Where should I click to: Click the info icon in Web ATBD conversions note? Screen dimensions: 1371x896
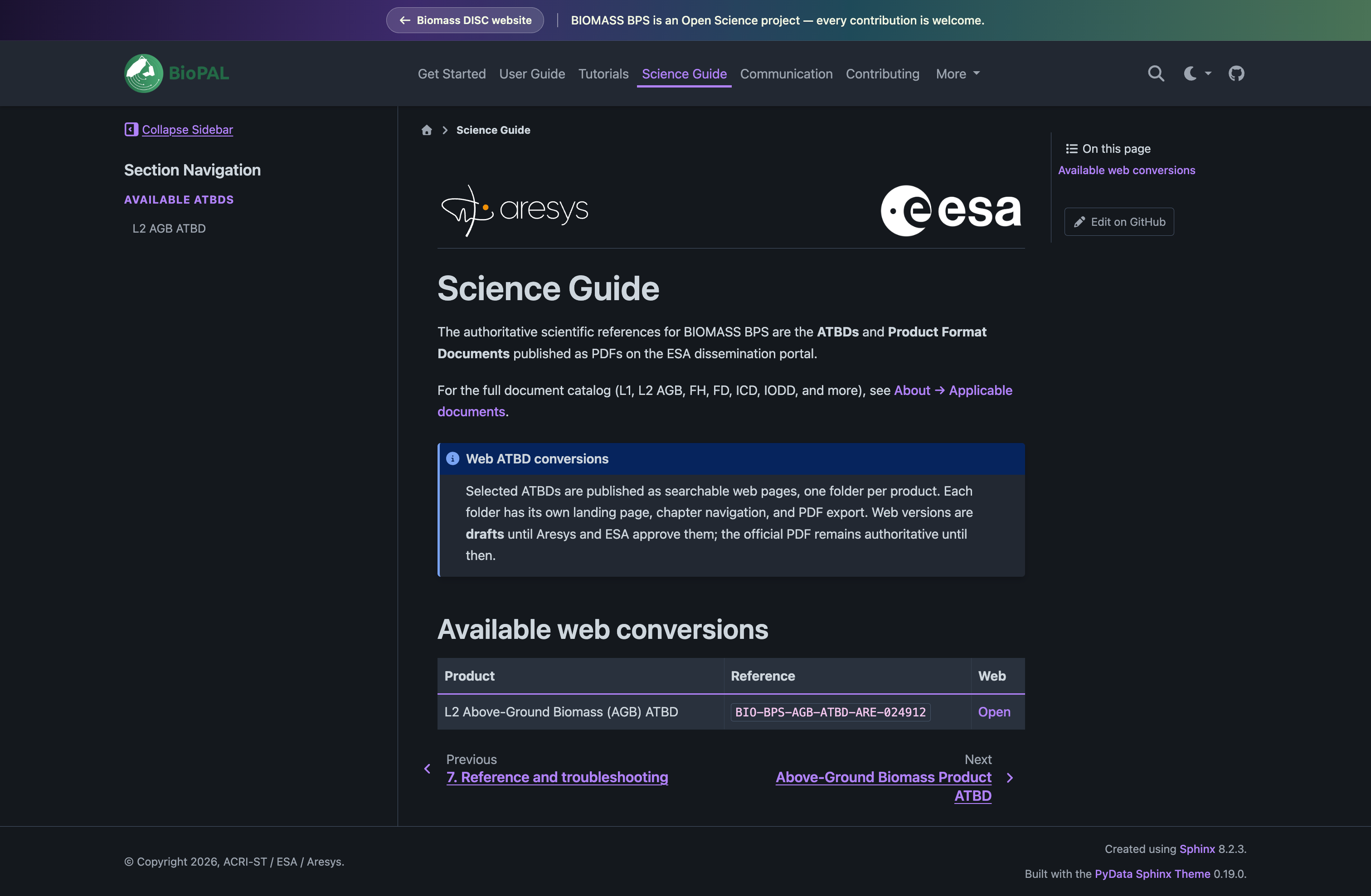(452, 459)
